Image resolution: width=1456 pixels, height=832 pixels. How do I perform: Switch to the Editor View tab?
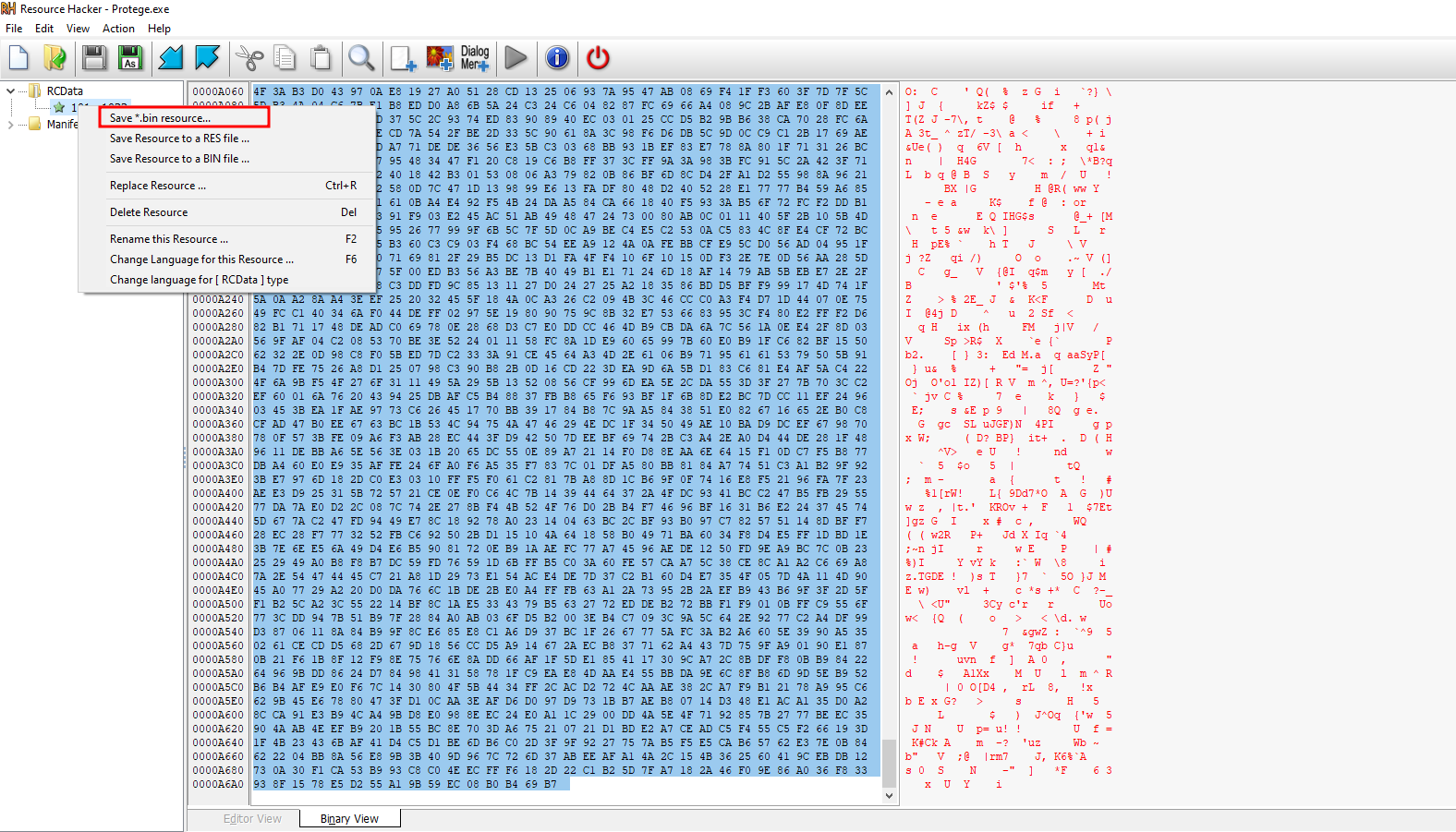(252, 819)
